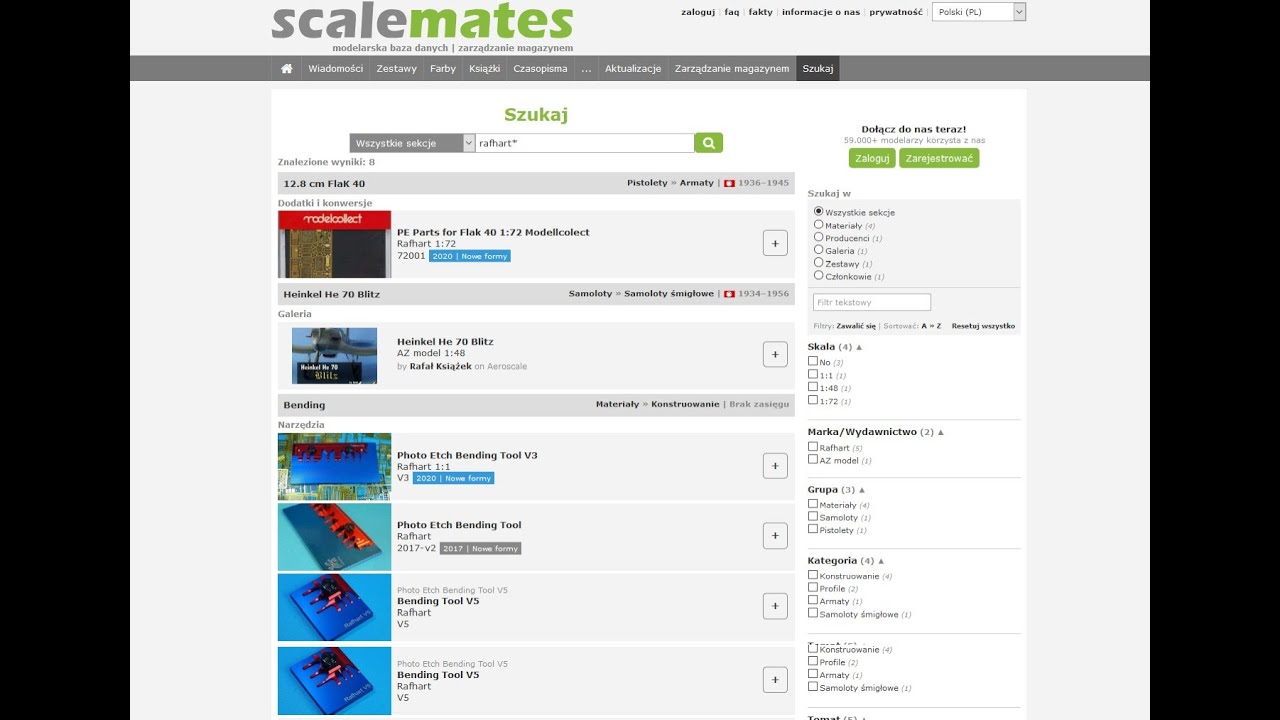Open the PE Parts for Flak 40 thumbnail

334,244
